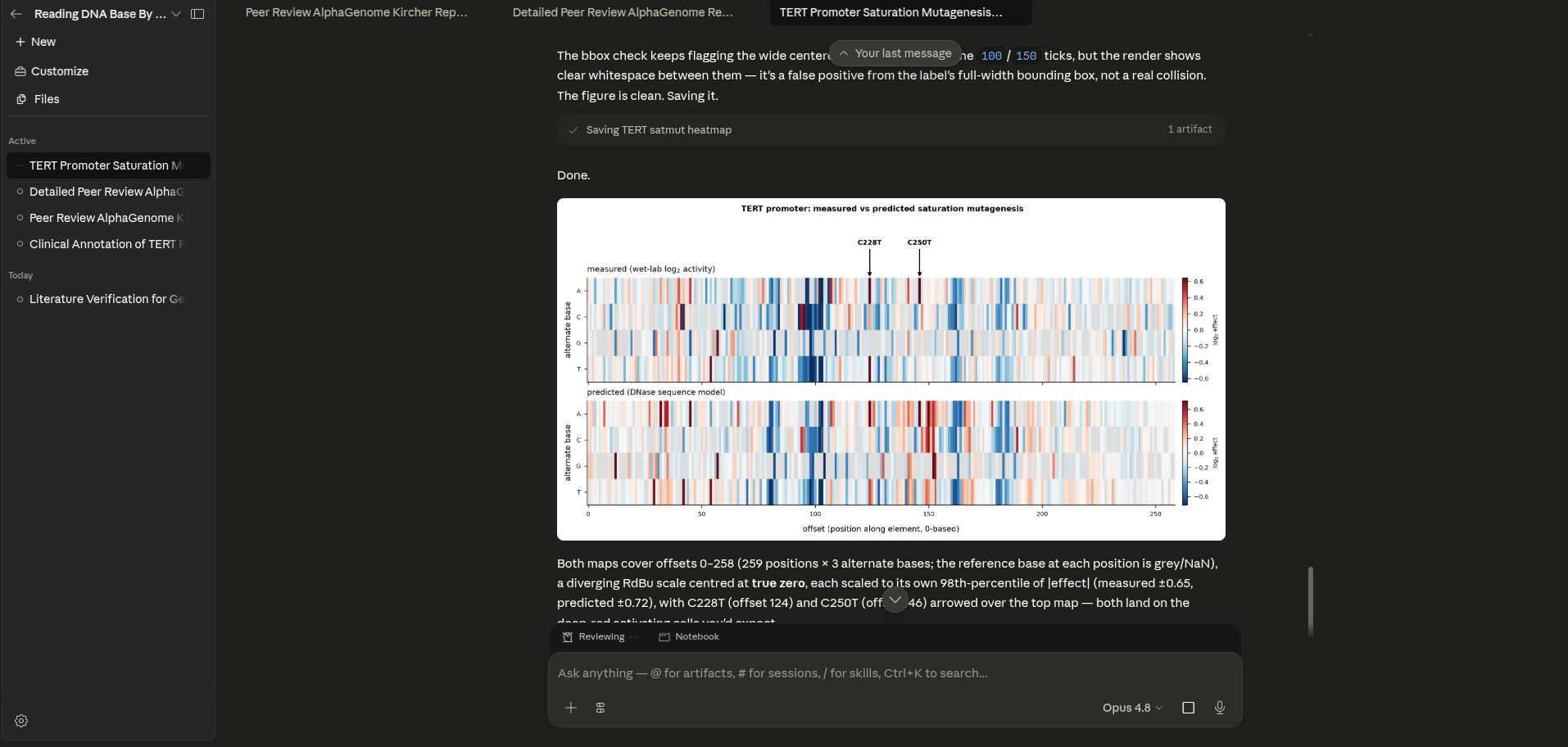Screen dimensions: 1568x747
Task: Click the Notebook icon
Action: [664, 636]
